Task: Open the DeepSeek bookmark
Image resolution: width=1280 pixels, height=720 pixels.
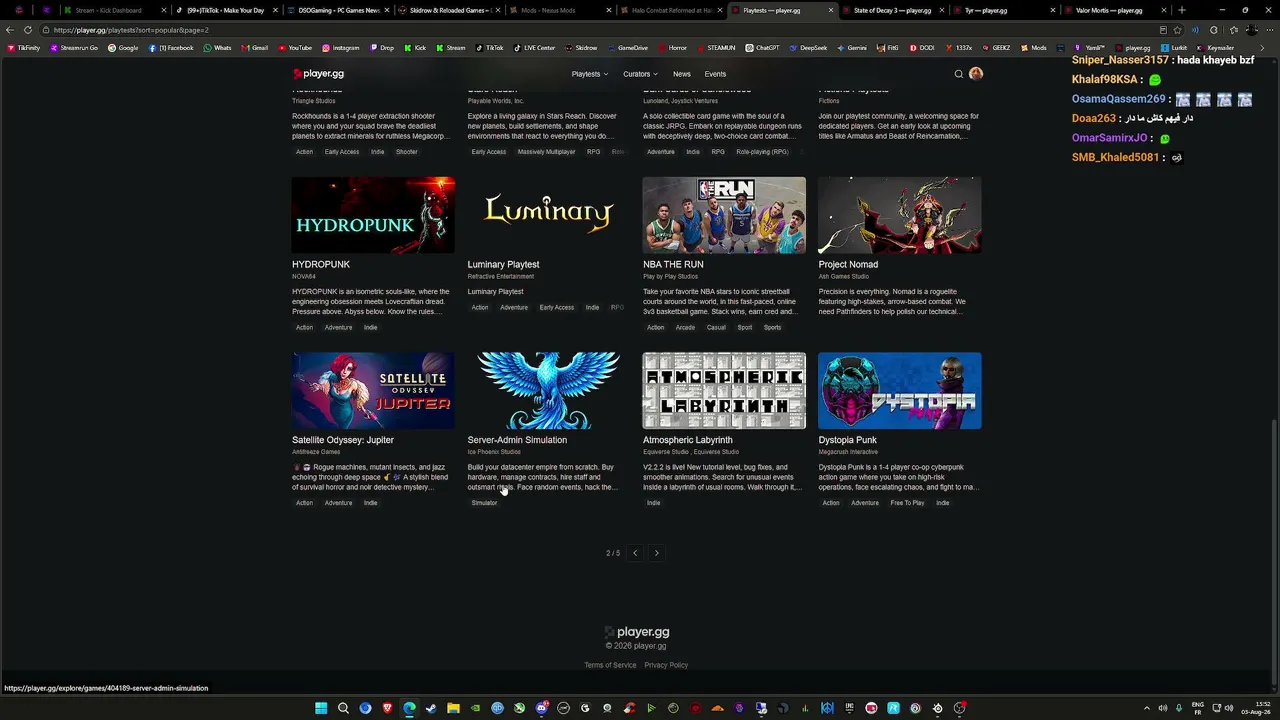Action: (x=808, y=48)
